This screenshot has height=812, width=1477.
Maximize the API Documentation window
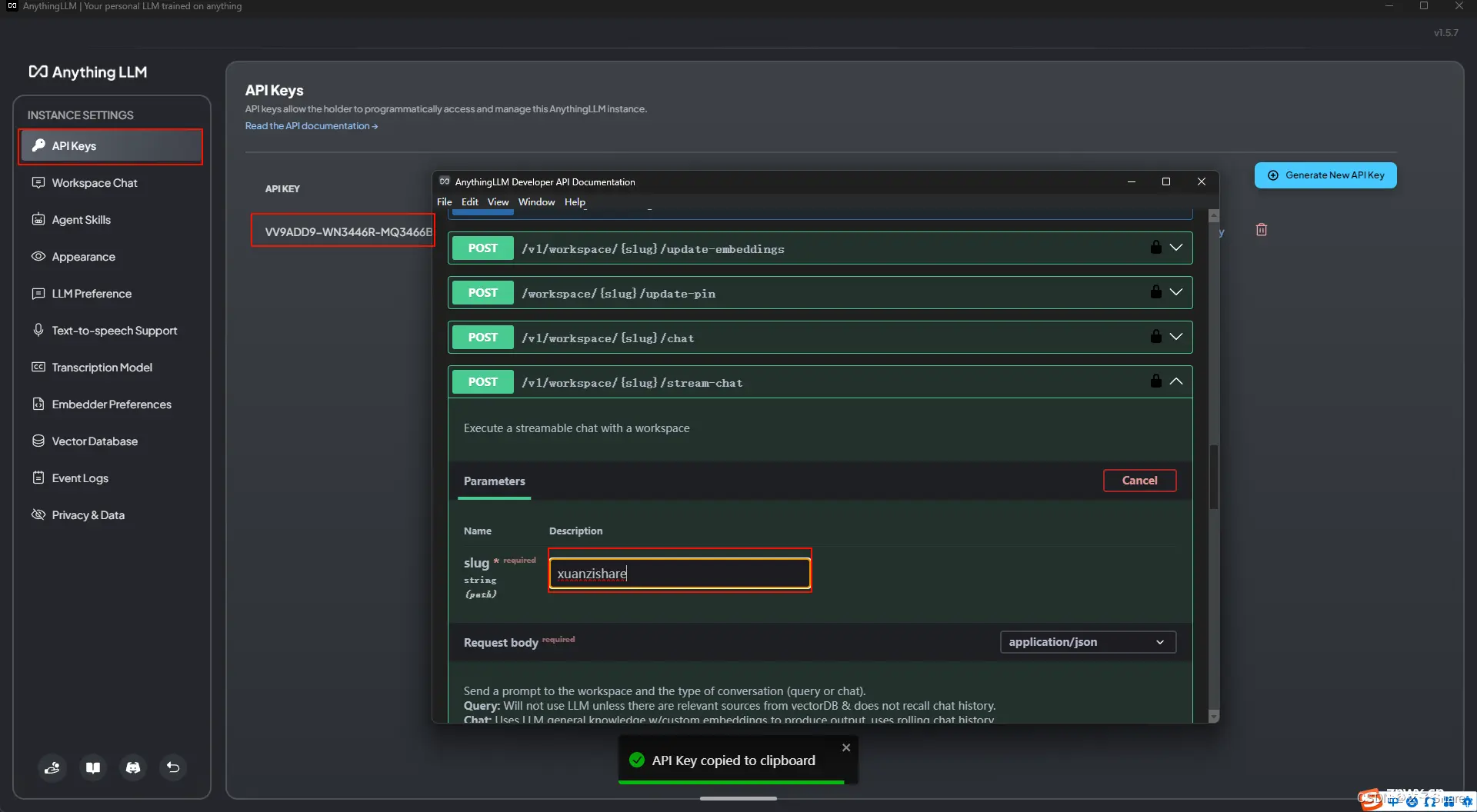coord(1166,181)
